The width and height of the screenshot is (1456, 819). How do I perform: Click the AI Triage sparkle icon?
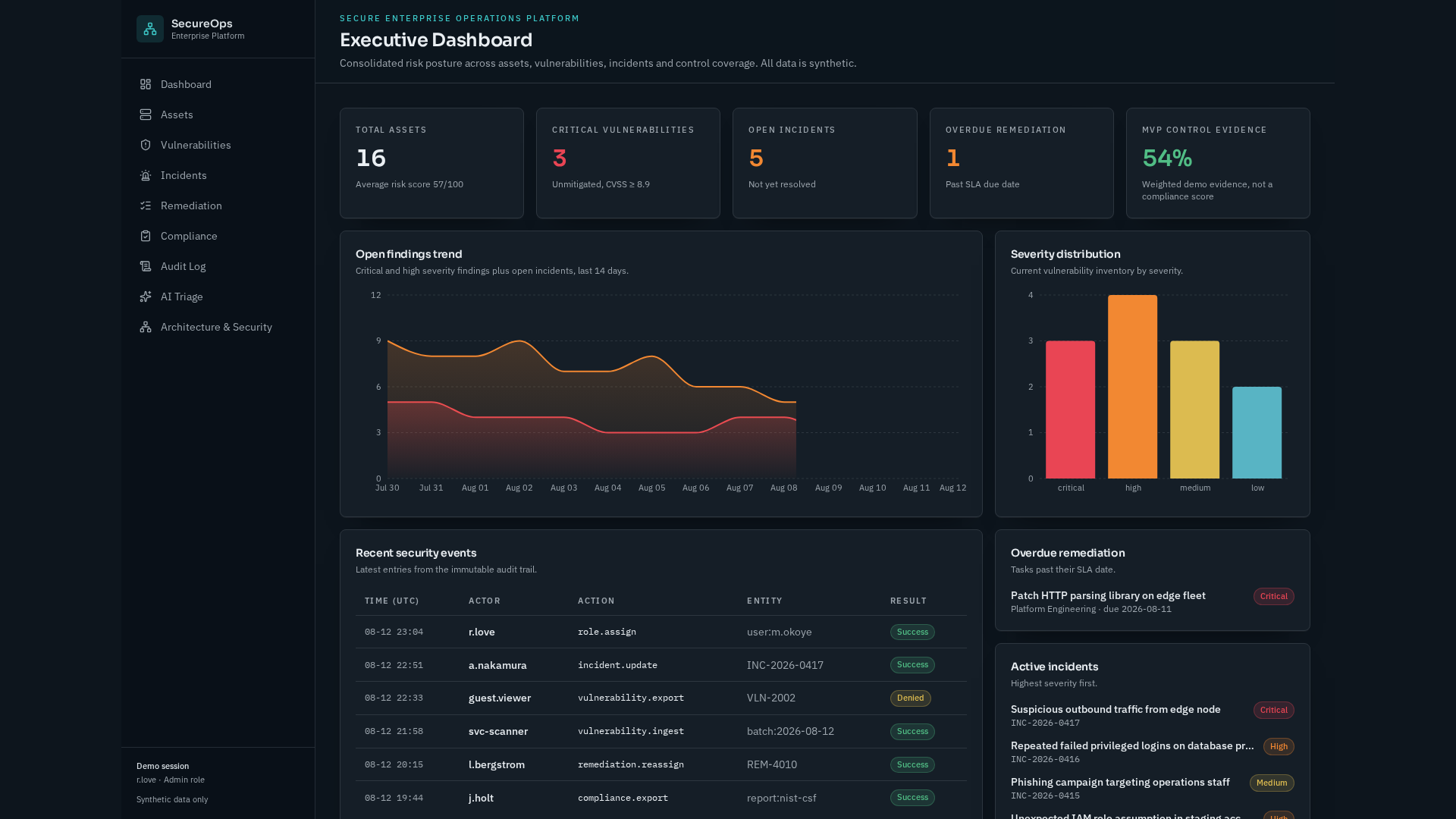click(146, 297)
